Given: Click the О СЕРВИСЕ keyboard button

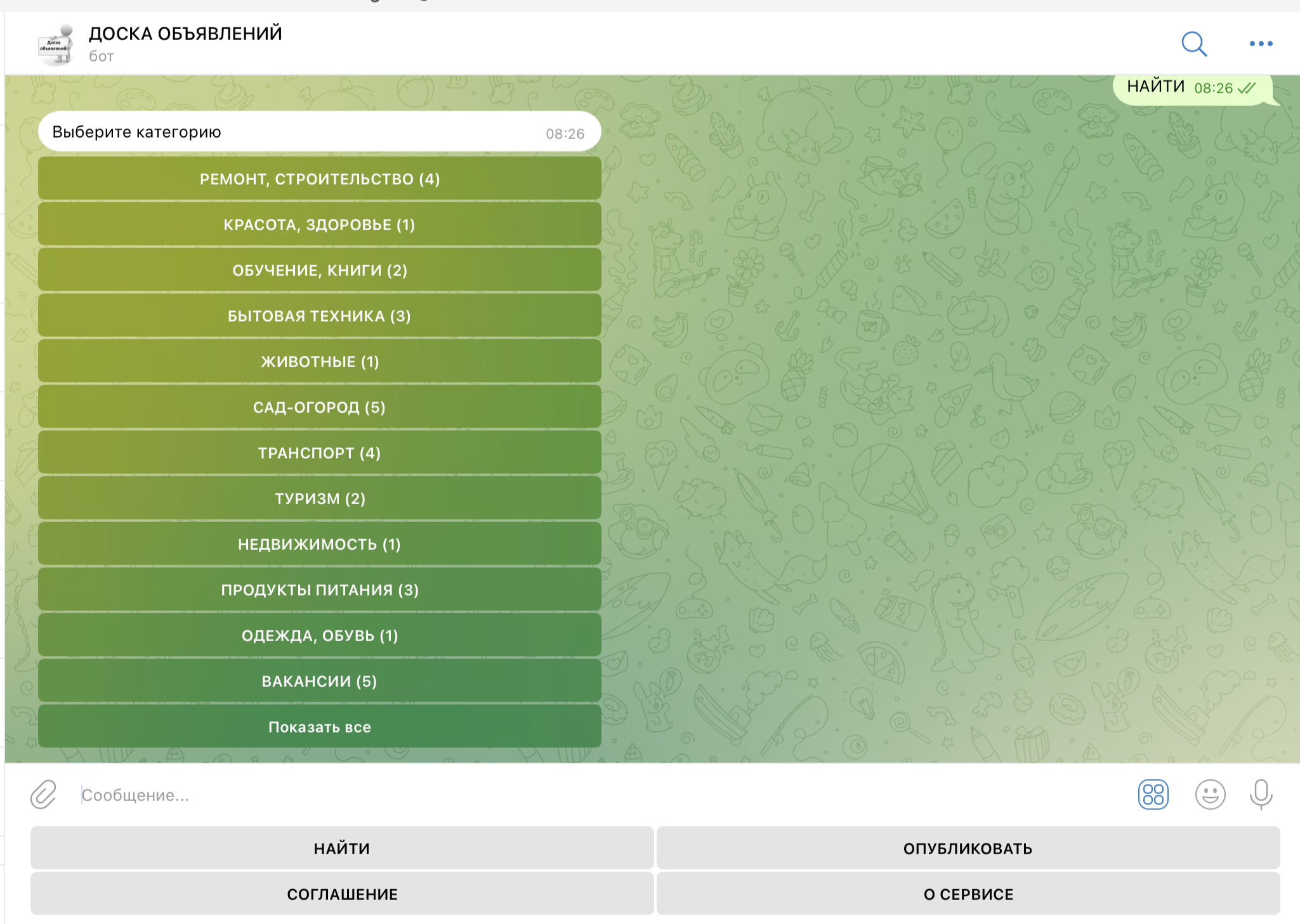Looking at the screenshot, I should click(x=968, y=894).
